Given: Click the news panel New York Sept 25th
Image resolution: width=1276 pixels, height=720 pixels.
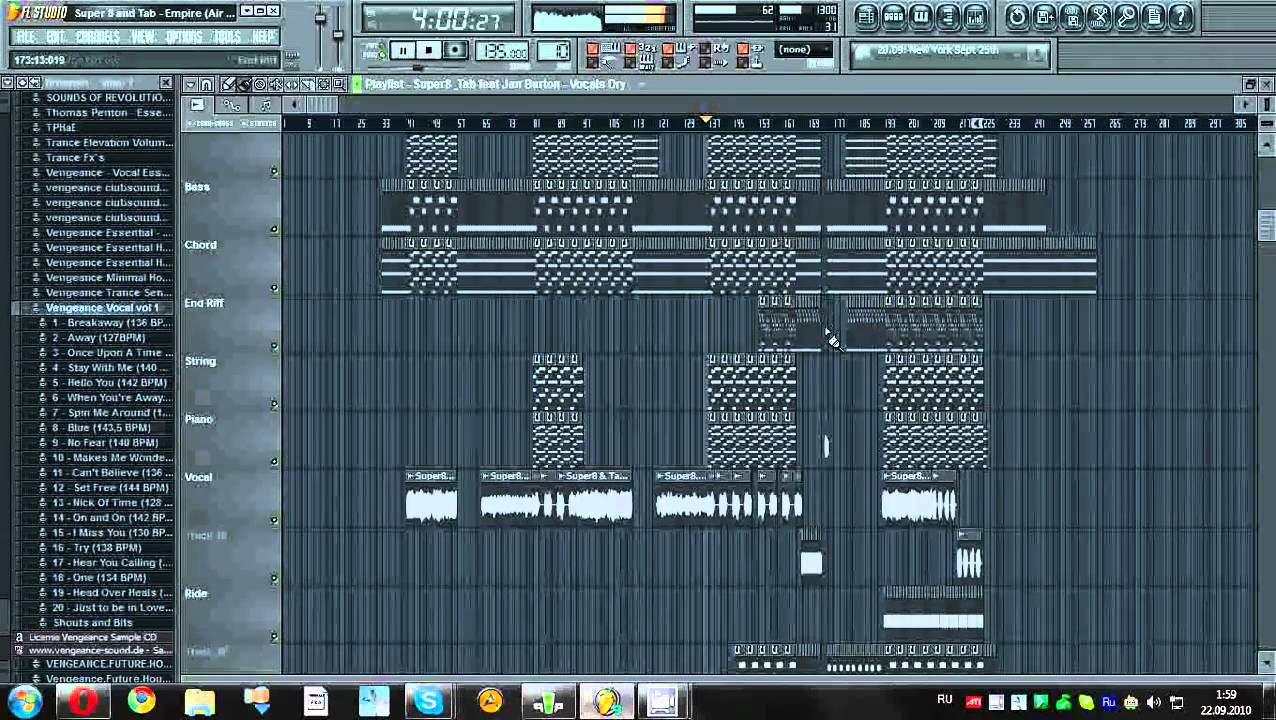Looking at the screenshot, I should pos(951,53).
